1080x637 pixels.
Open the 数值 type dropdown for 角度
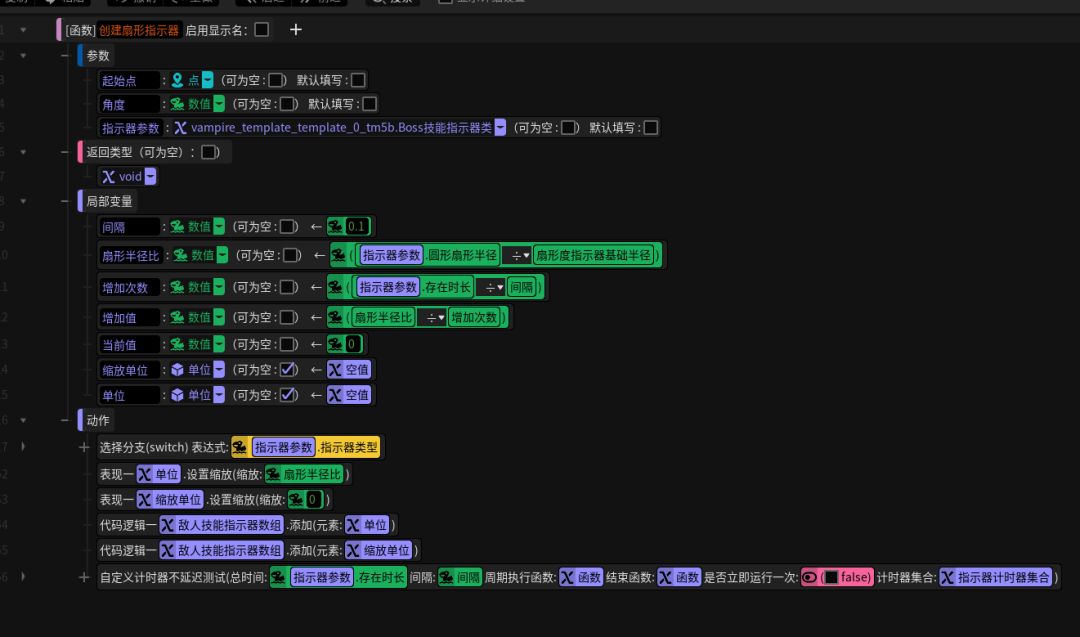[x=219, y=104]
